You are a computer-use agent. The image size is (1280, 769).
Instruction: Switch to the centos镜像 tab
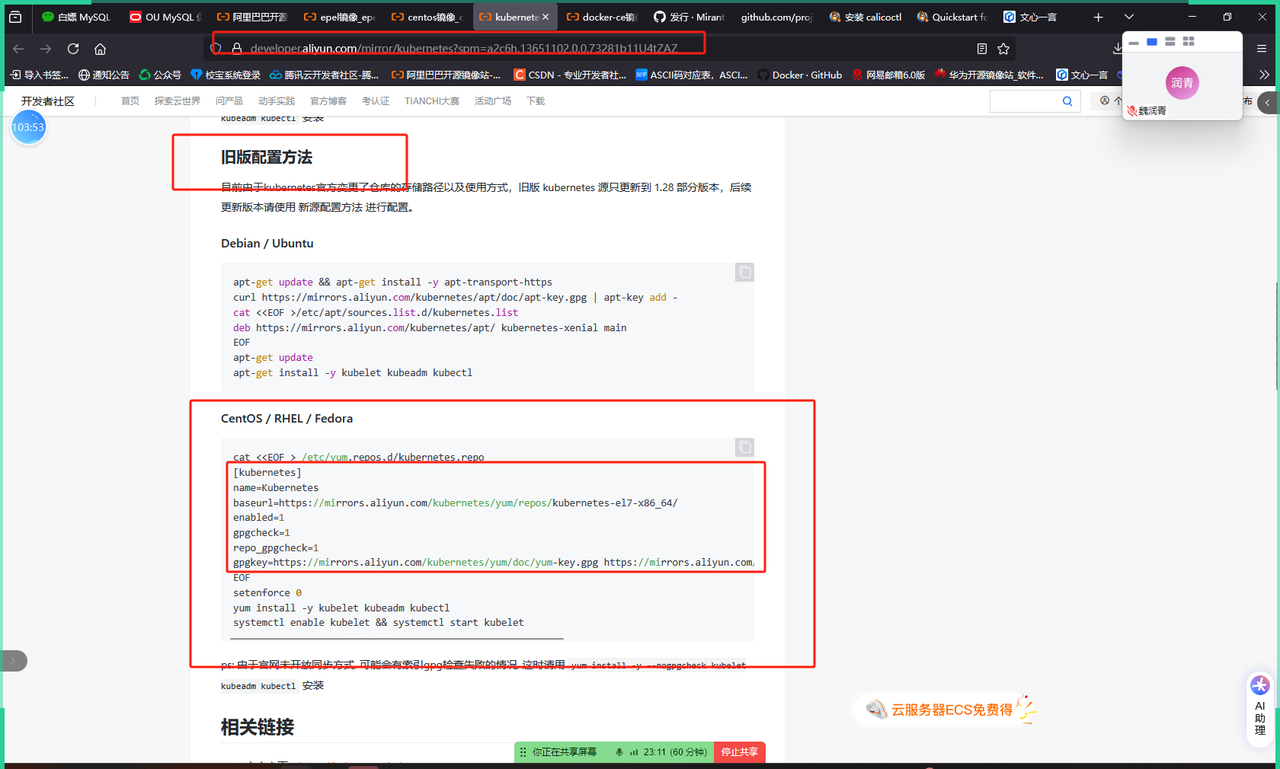pyautogui.click(x=426, y=17)
